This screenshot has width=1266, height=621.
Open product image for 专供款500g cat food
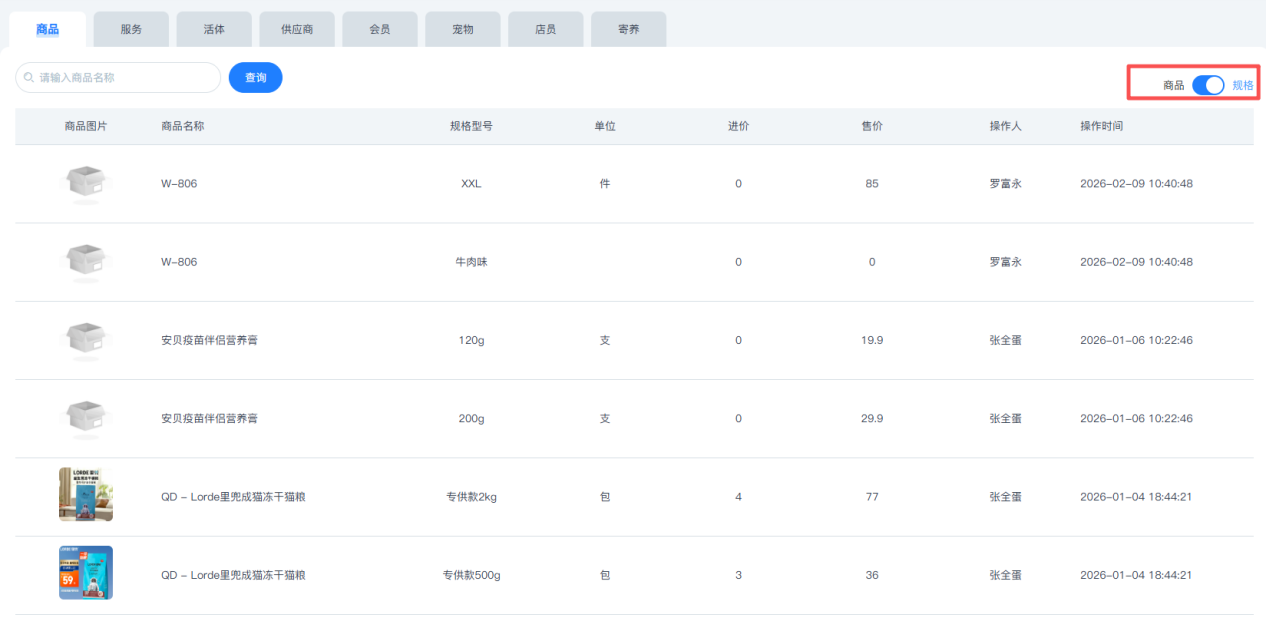click(x=86, y=573)
